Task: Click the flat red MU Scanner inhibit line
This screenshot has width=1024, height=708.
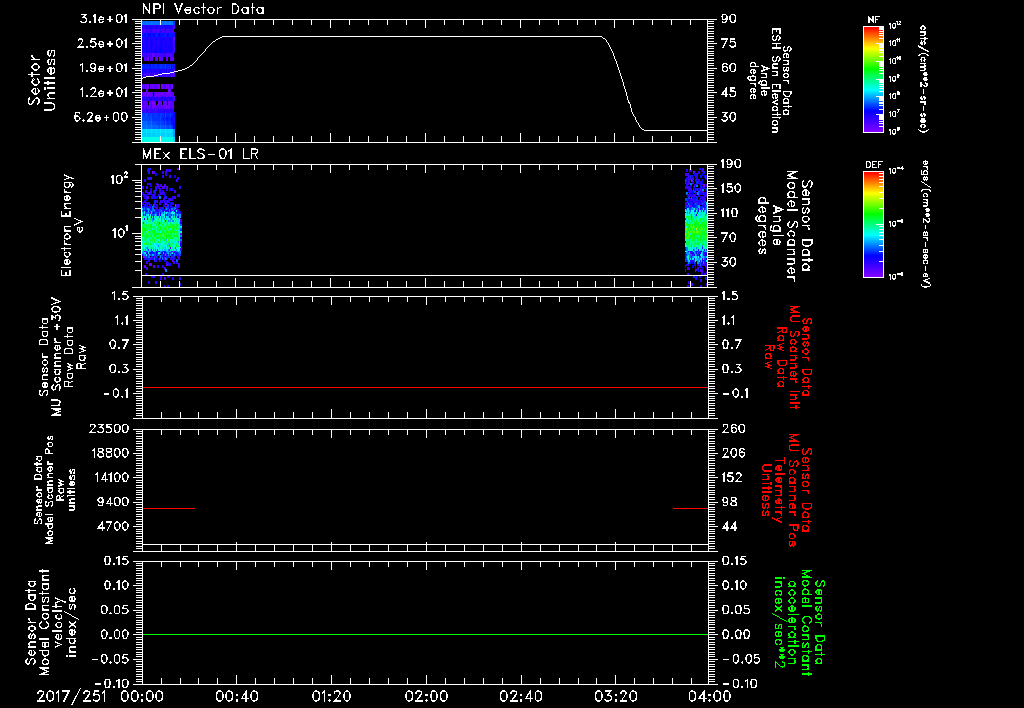Action: (x=424, y=387)
